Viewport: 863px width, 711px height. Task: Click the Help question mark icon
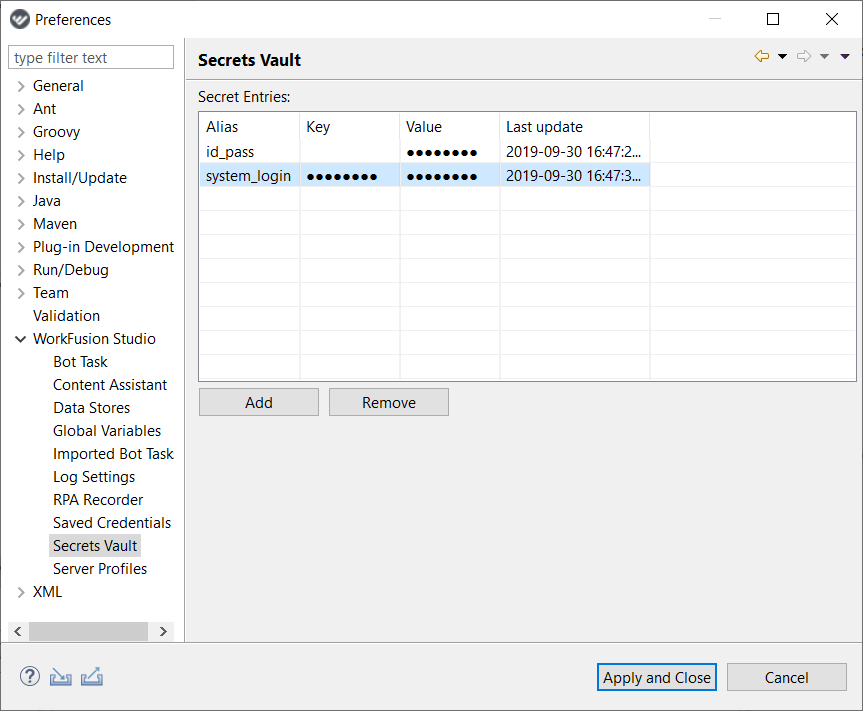click(x=30, y=676)
